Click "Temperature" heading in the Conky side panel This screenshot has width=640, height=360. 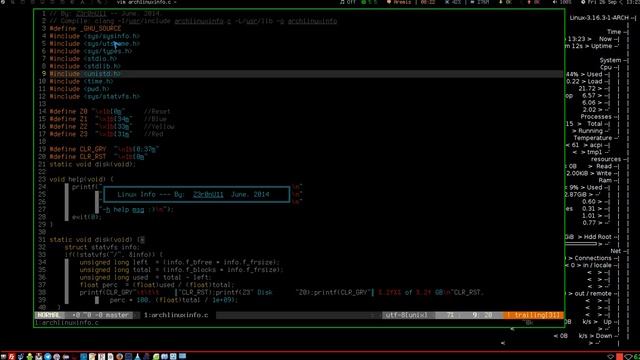click(592, 138)
